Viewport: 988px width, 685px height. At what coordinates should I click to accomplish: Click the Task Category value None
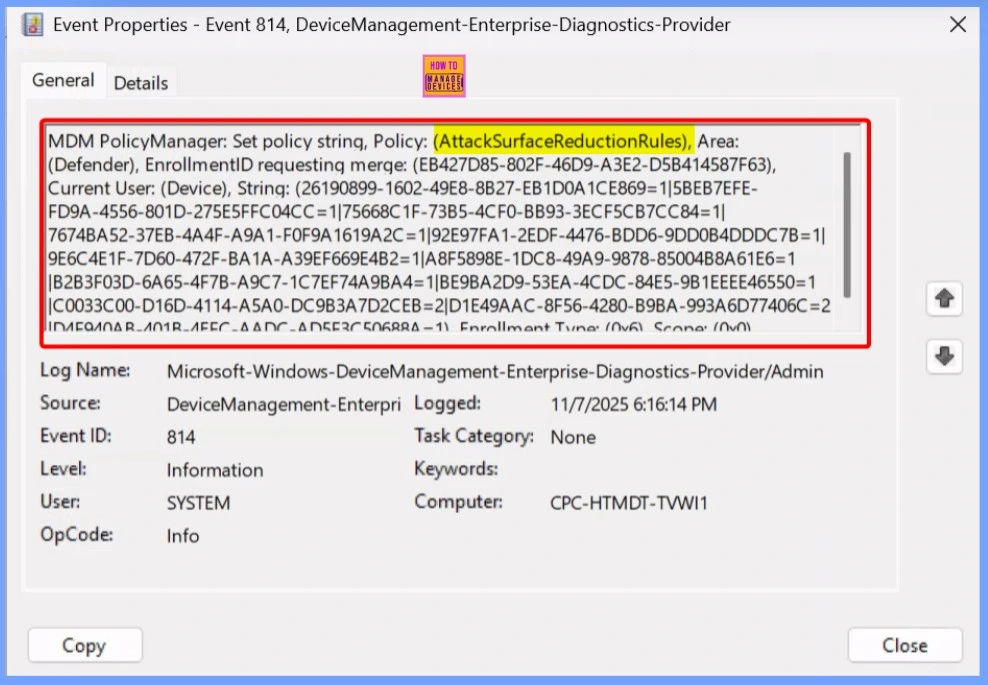tap(574, 437)
